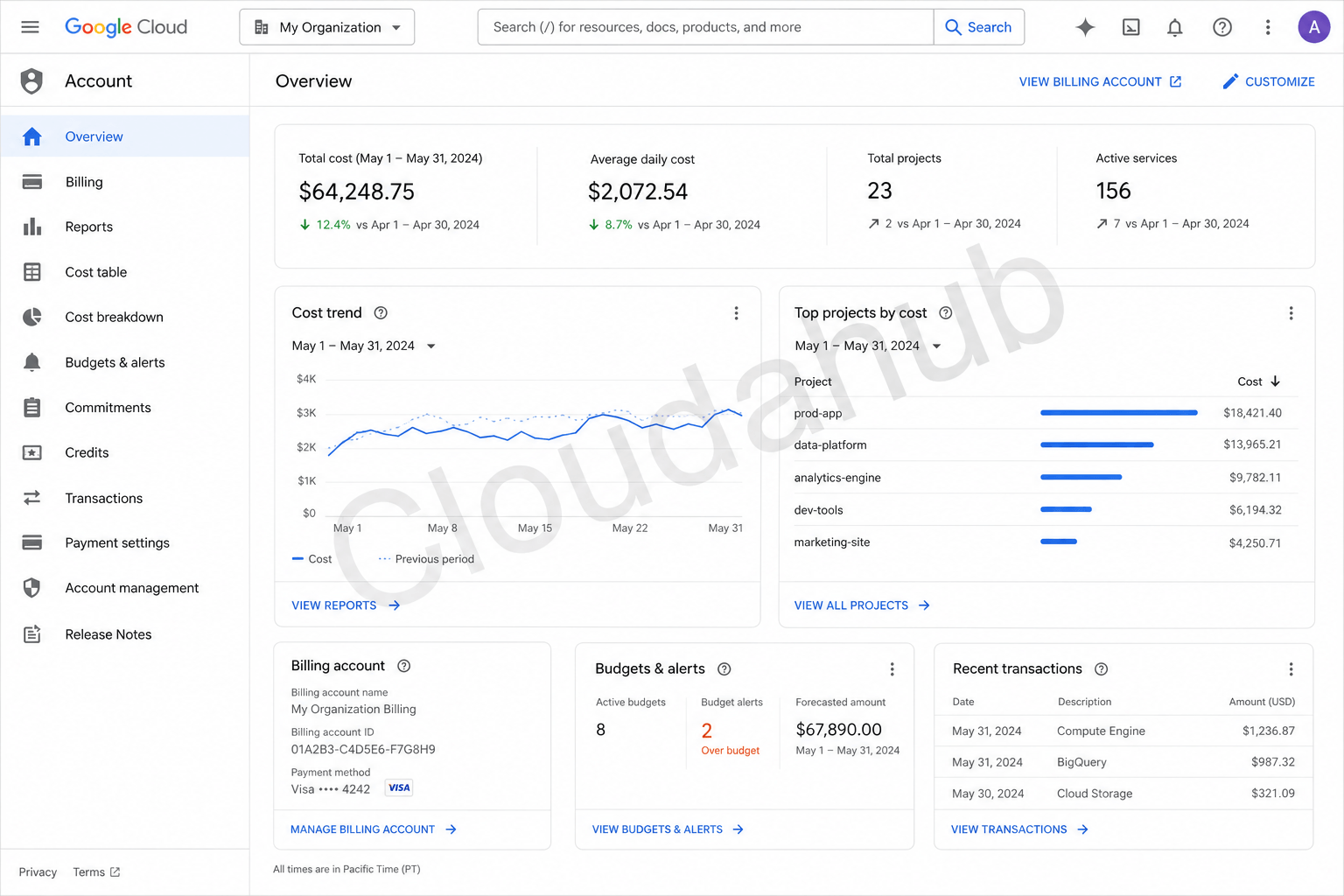Click billing account ID 01A2B3-C4D5E6-F7G8H9
This screenshot has width=1344, height=896.
pos(363,749)
